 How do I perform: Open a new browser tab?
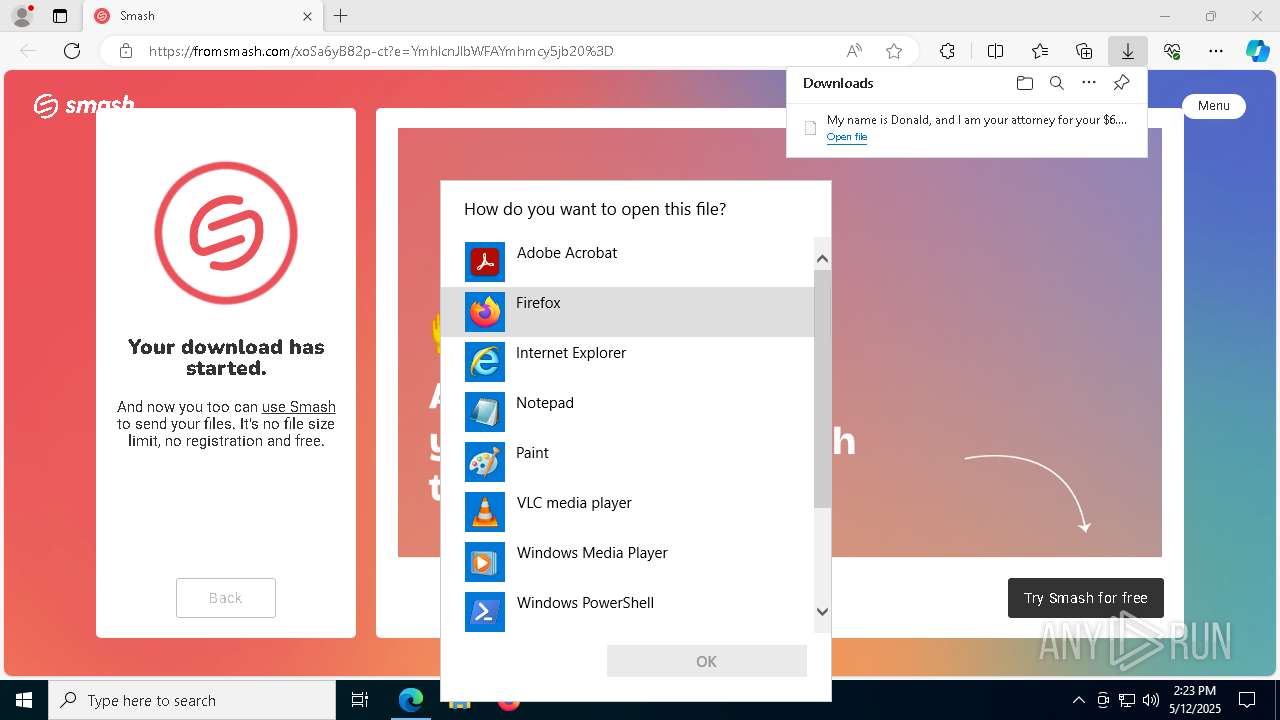pos(341,16)
